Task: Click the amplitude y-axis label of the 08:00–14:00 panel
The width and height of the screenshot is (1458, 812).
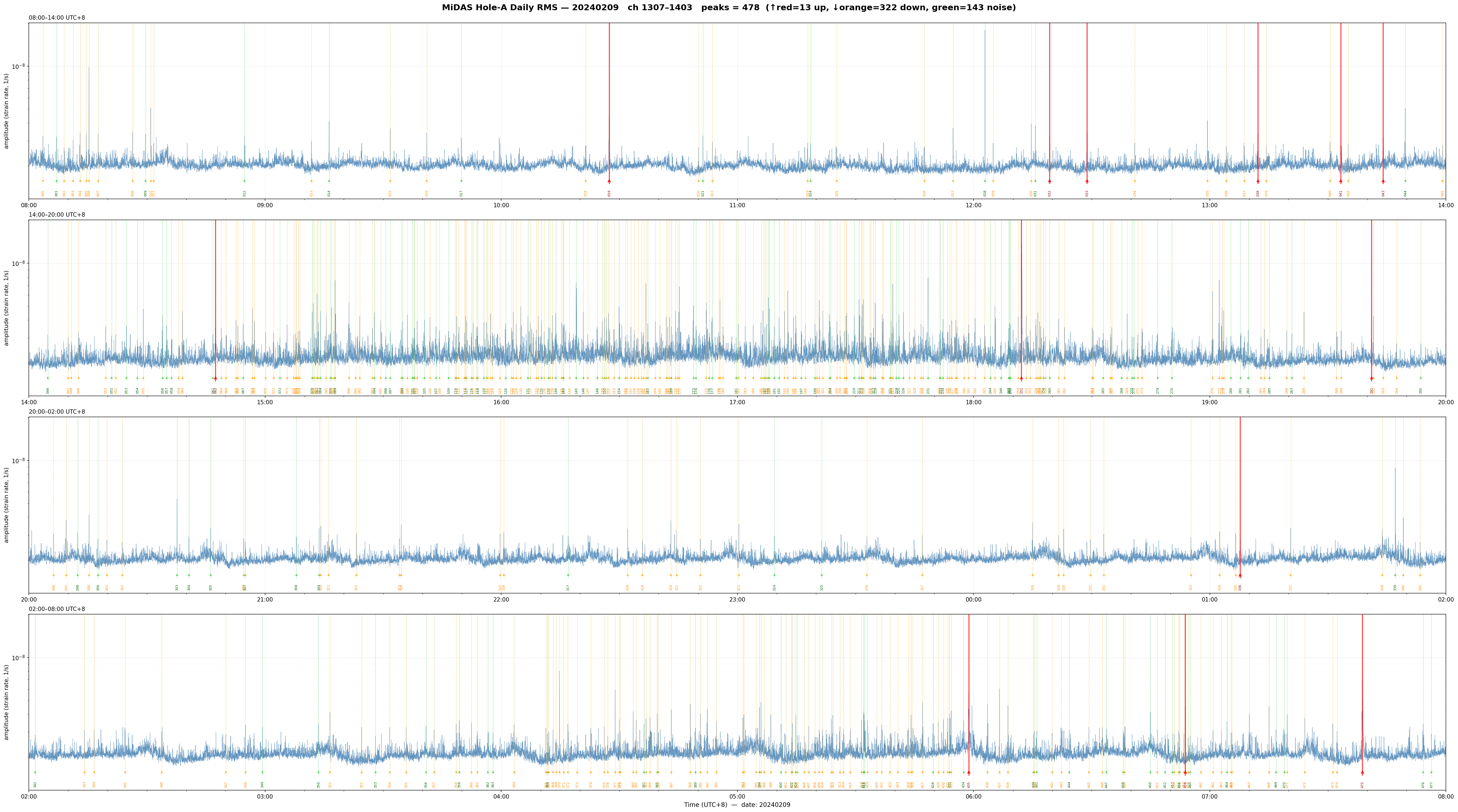Action: click(7, 111)
